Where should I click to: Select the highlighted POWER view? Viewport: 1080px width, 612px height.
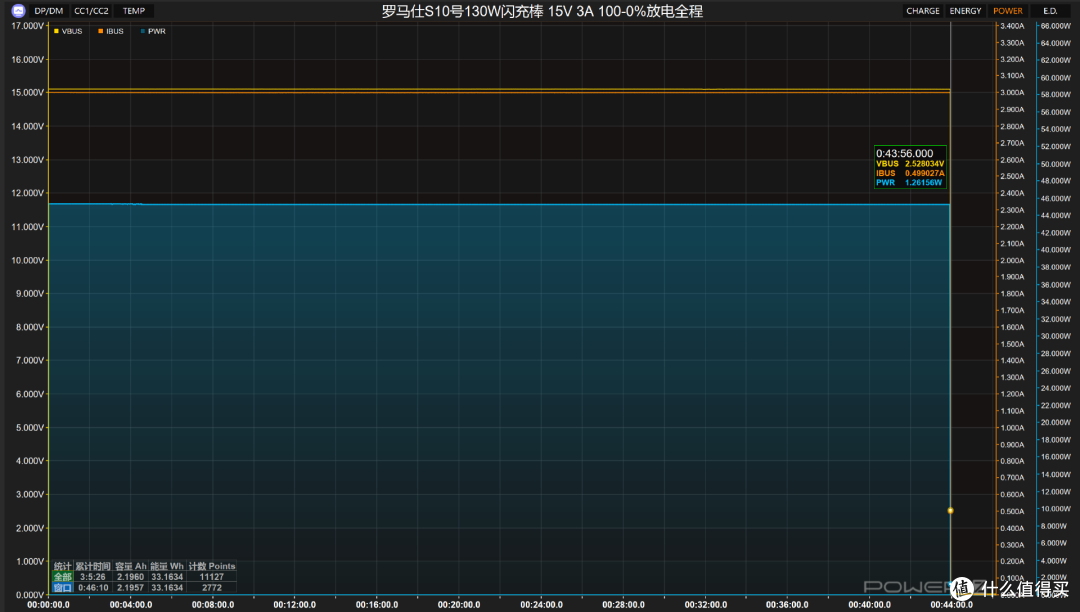point(1008,11)
